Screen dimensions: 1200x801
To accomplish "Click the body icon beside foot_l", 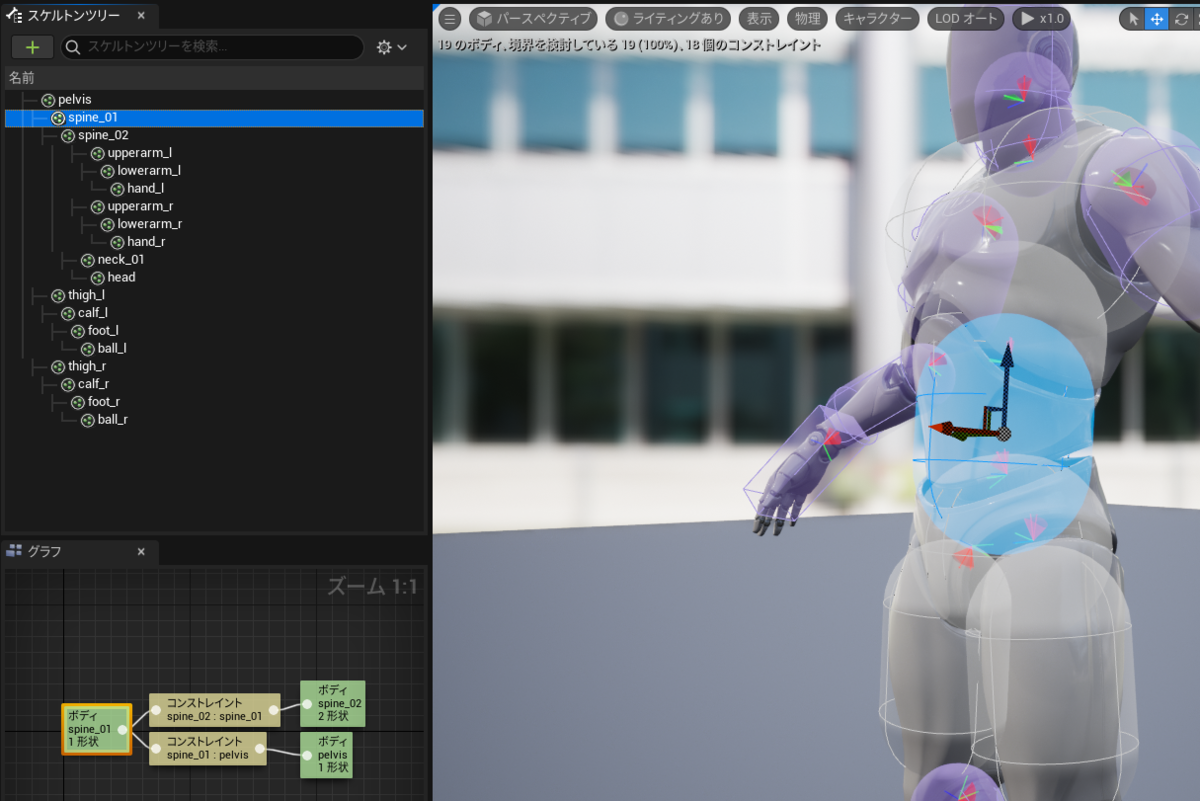I will pos(78,331).
